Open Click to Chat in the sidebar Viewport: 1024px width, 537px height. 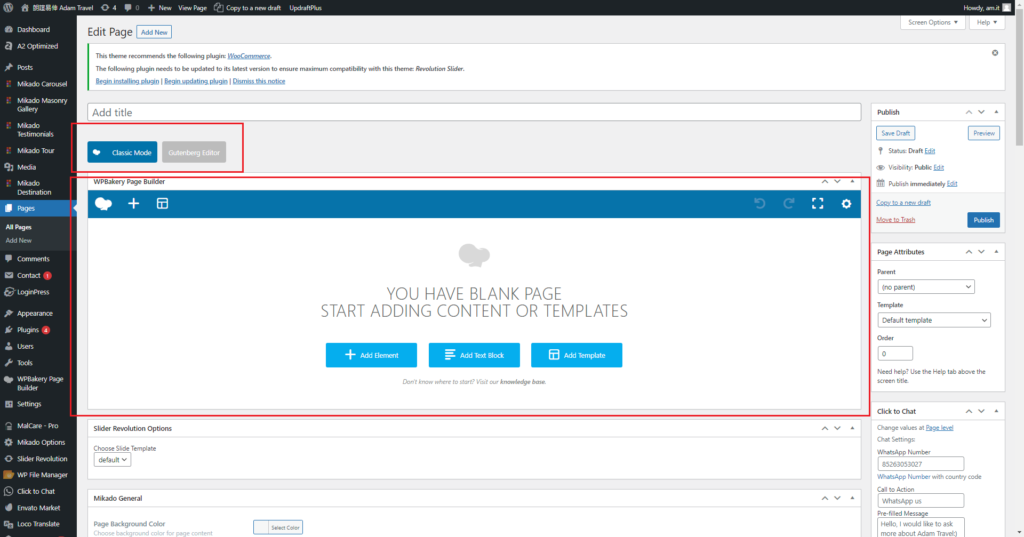38,491
